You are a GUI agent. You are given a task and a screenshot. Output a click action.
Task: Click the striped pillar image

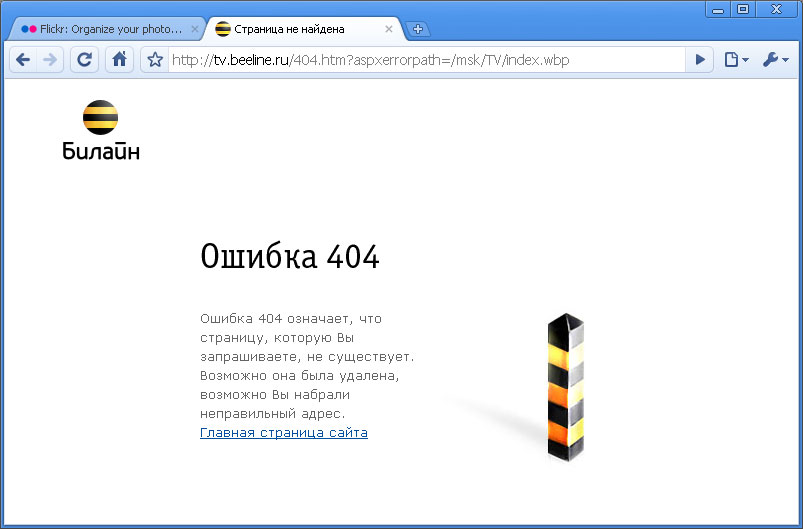(566, 388)
